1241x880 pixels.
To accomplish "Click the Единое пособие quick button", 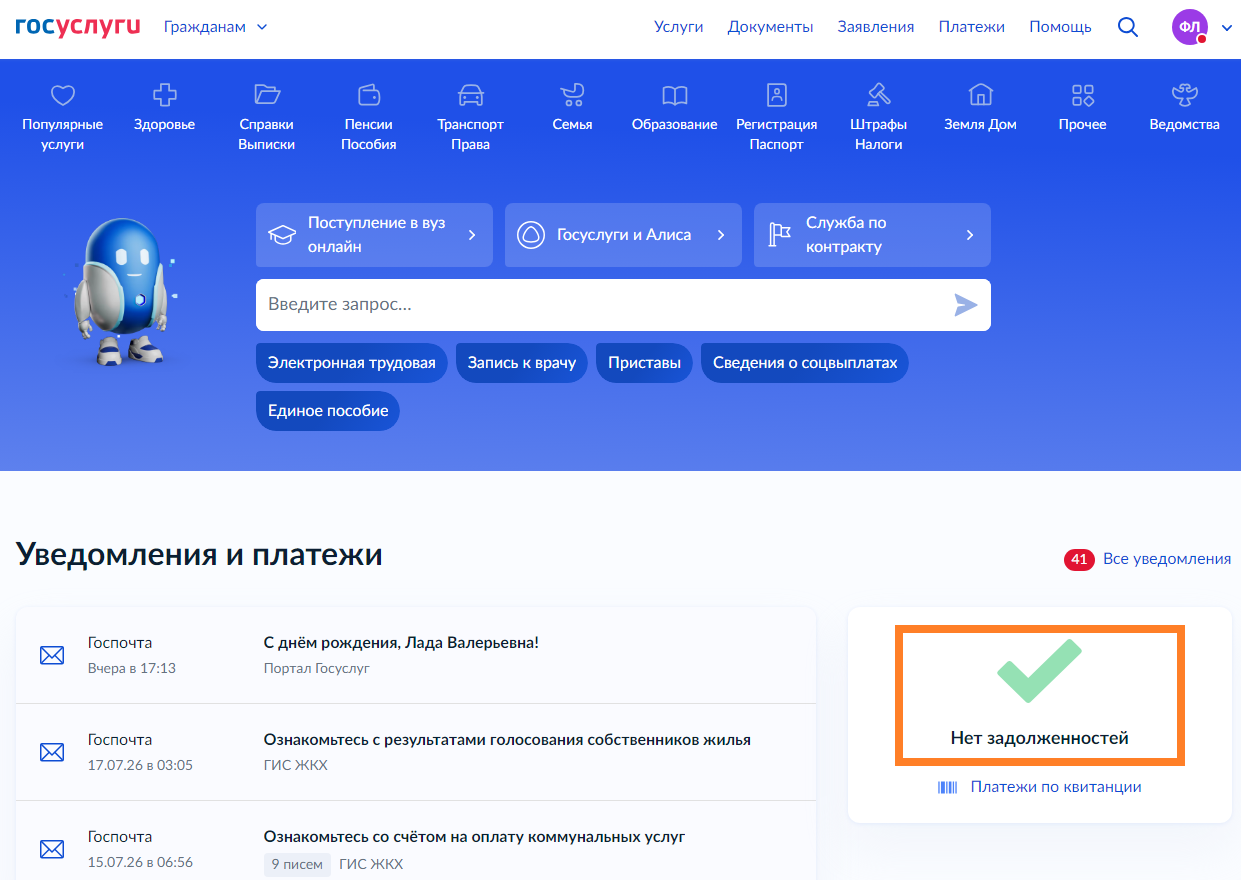I will click(x=328, y=411).
